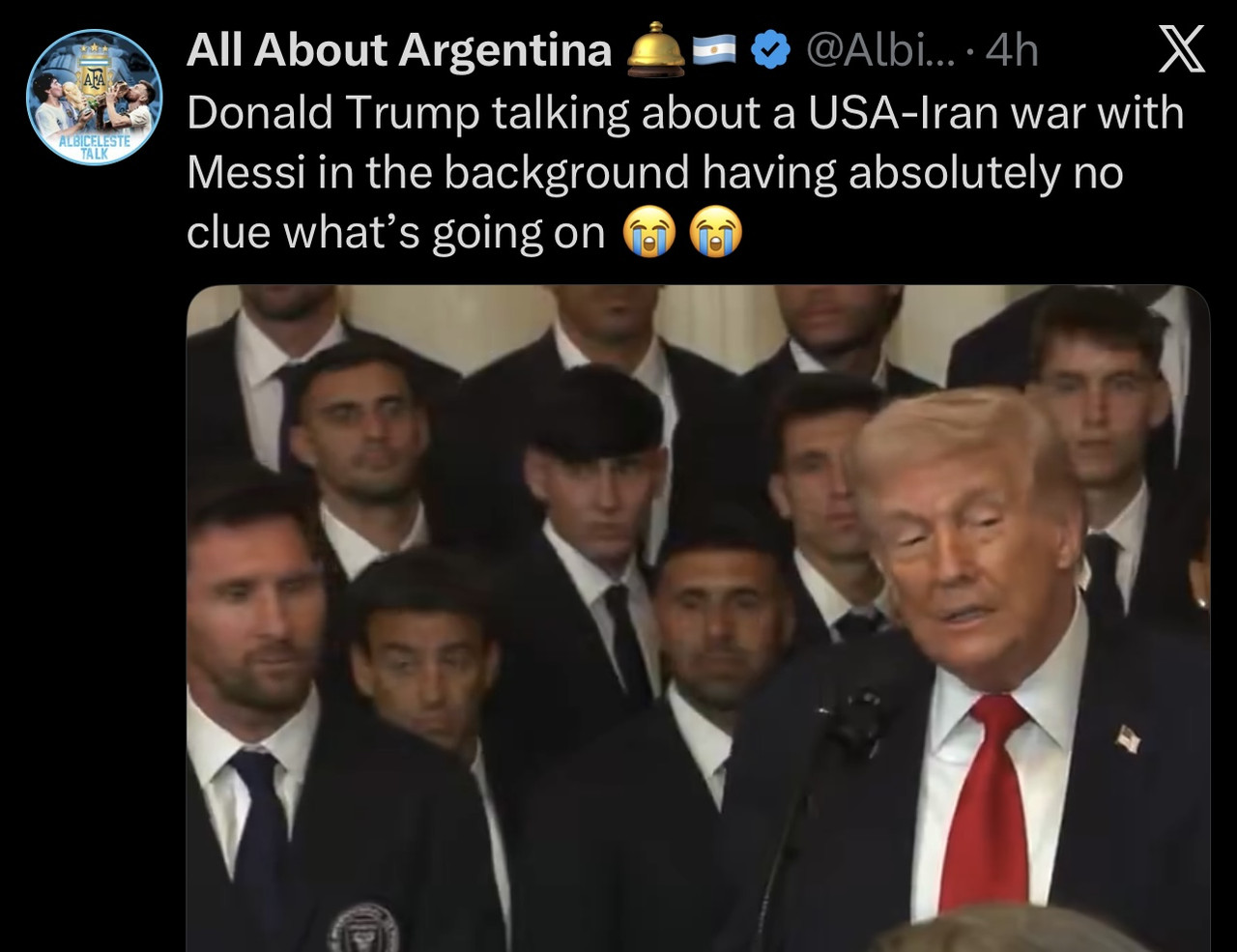The width and height of the screenshot is (1237, 952).
Task: Click the bell emoji beside account name
Action: pos(656,49)
